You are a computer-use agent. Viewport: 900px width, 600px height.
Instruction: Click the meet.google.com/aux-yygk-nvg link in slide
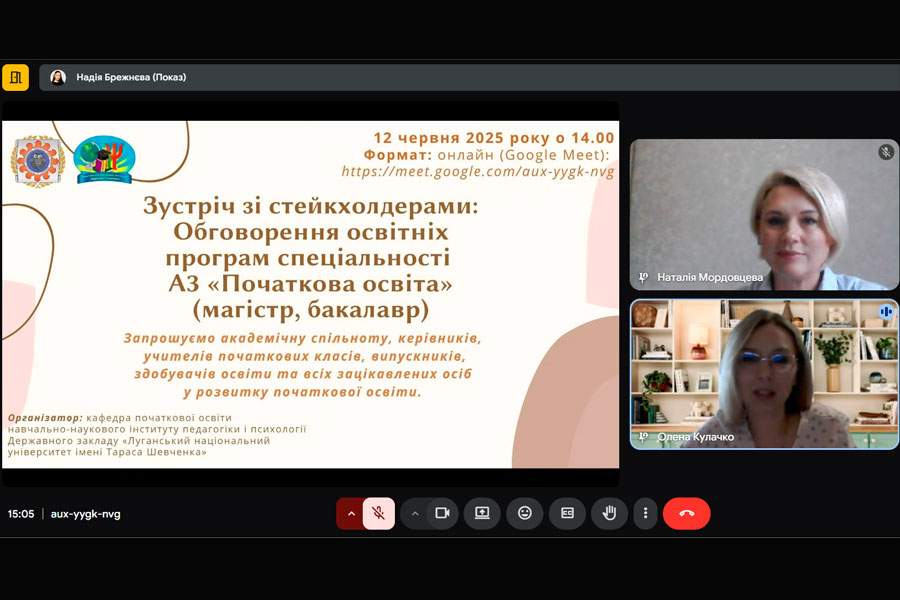click(x=478, y=172)
